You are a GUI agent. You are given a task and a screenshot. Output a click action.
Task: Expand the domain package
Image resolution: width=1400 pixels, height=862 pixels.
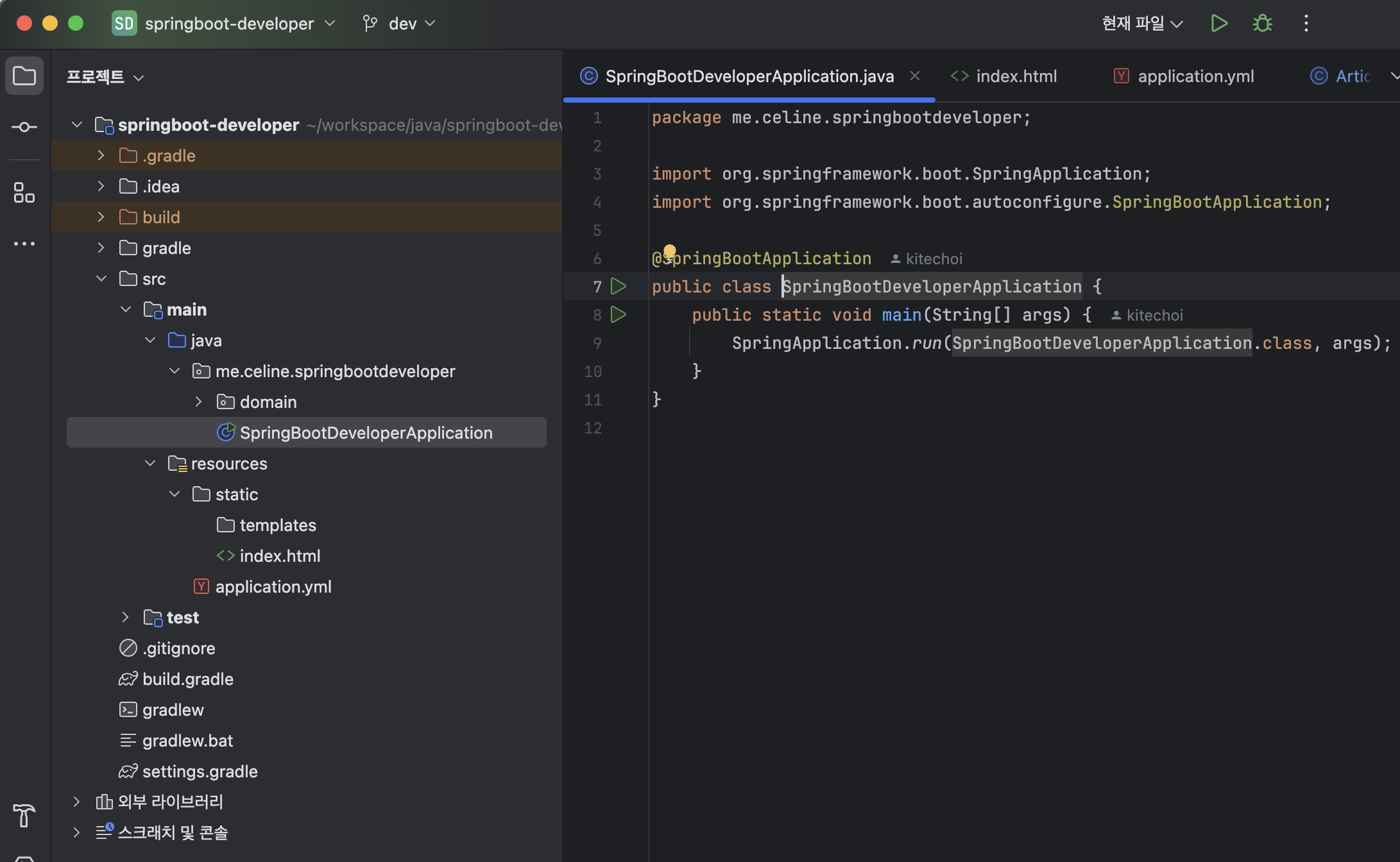pos(198,401)
